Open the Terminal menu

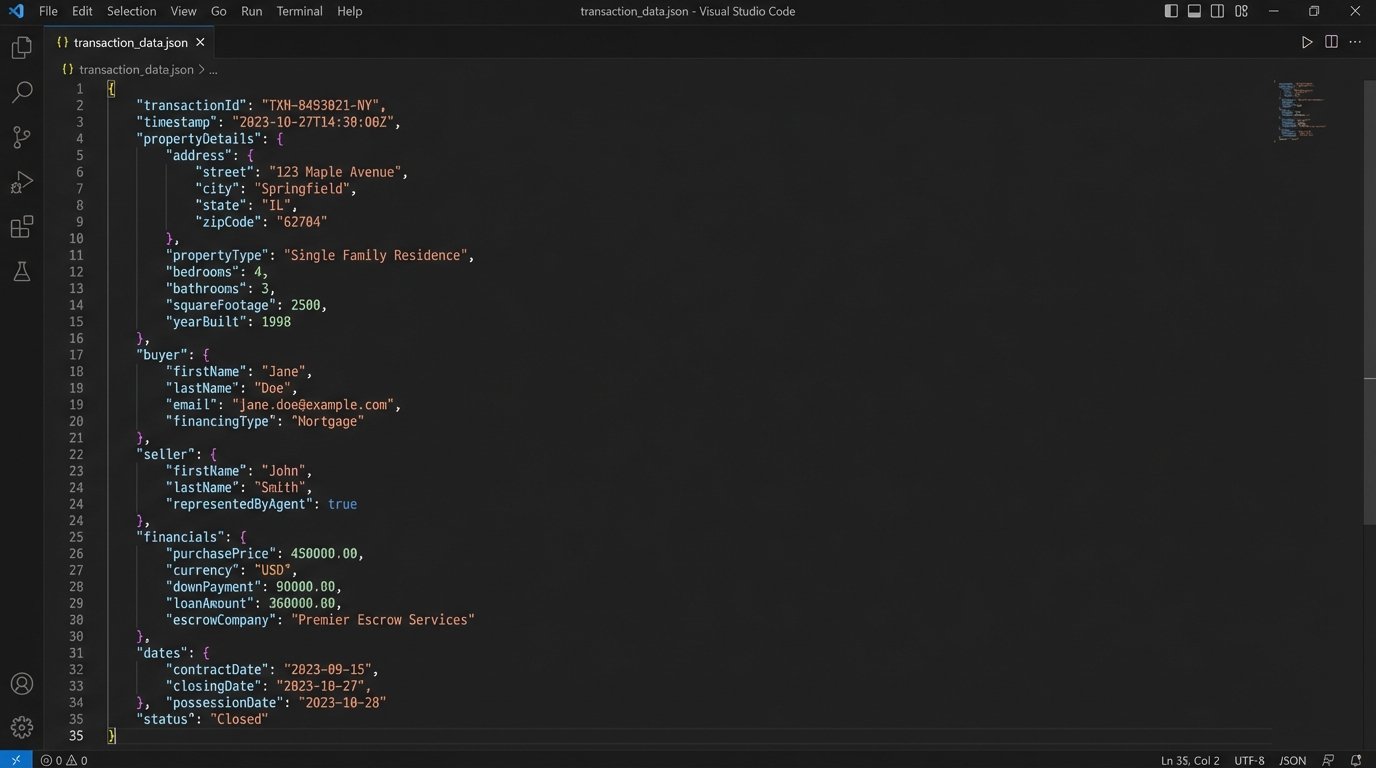pyautogui.click(x=299, y=11)
